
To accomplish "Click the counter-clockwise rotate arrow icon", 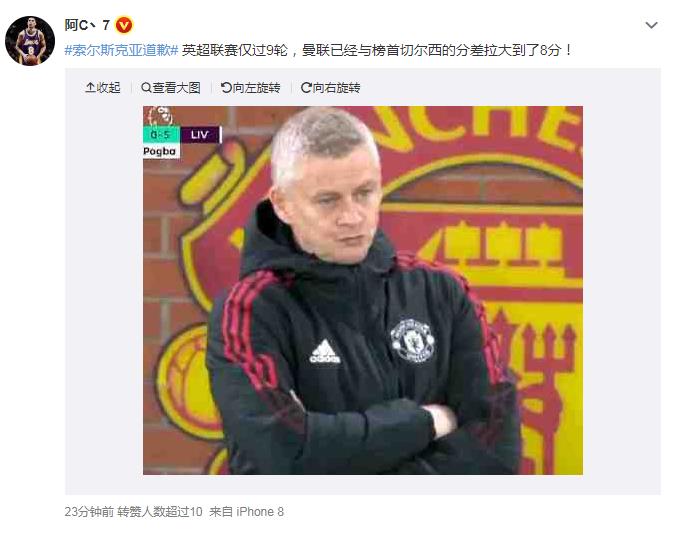I will pyautogui.click(x=226, y=88).
